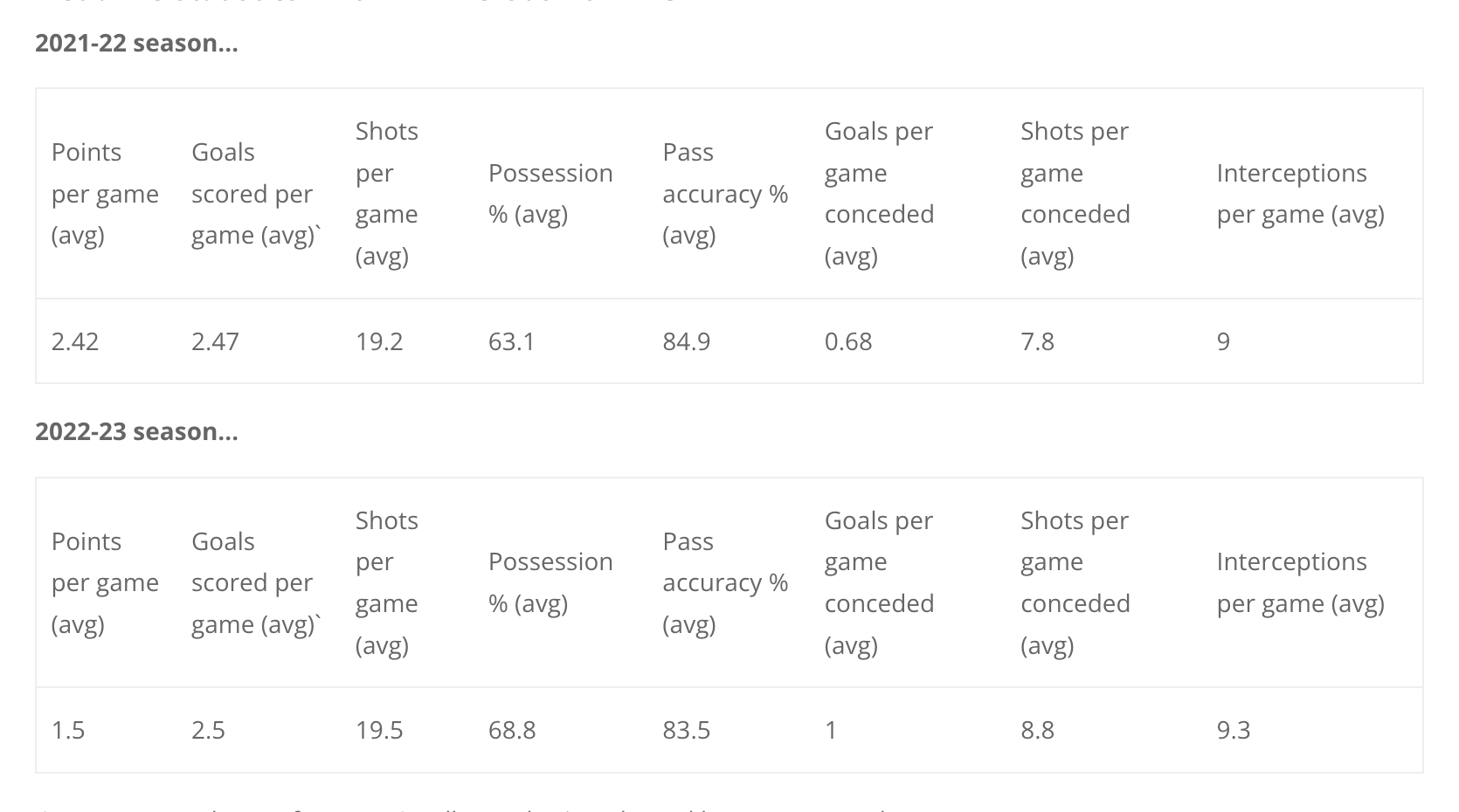The width and height of the screenshot is (1459, 812).
Task: Select the 8.8 shots conceded cell
Action: point(1037,730)
